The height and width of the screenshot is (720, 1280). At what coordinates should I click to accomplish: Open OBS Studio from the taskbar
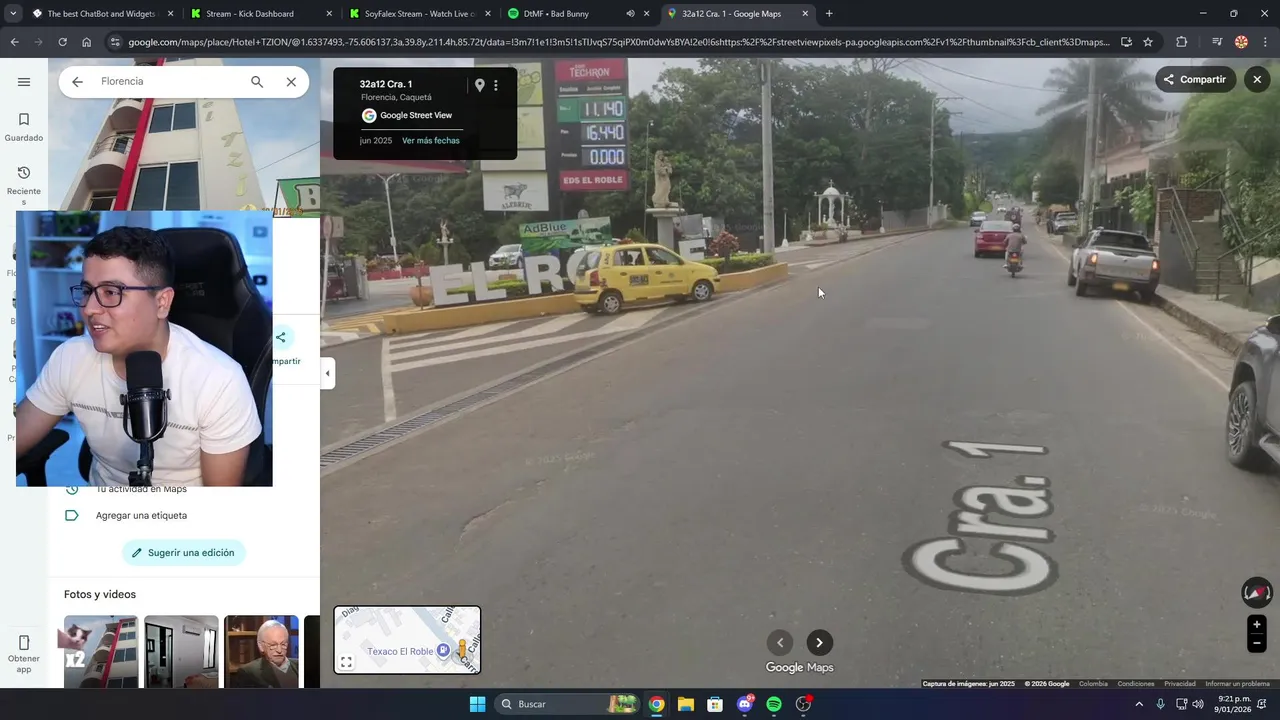tap(803, 704)
